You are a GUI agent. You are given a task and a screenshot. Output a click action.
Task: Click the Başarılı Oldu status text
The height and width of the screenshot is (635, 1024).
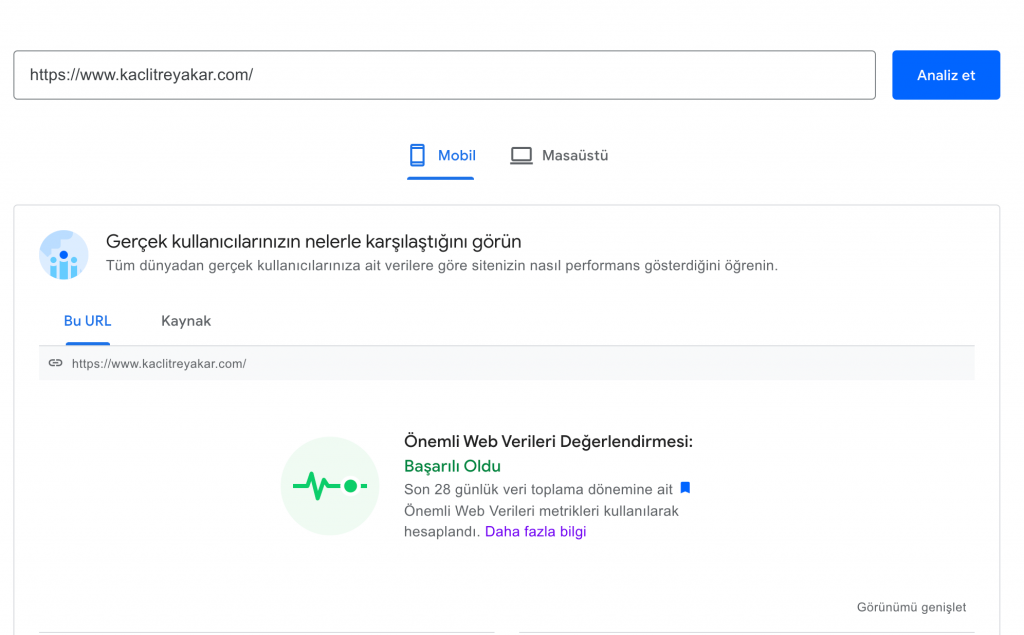(x=452, y=466)
